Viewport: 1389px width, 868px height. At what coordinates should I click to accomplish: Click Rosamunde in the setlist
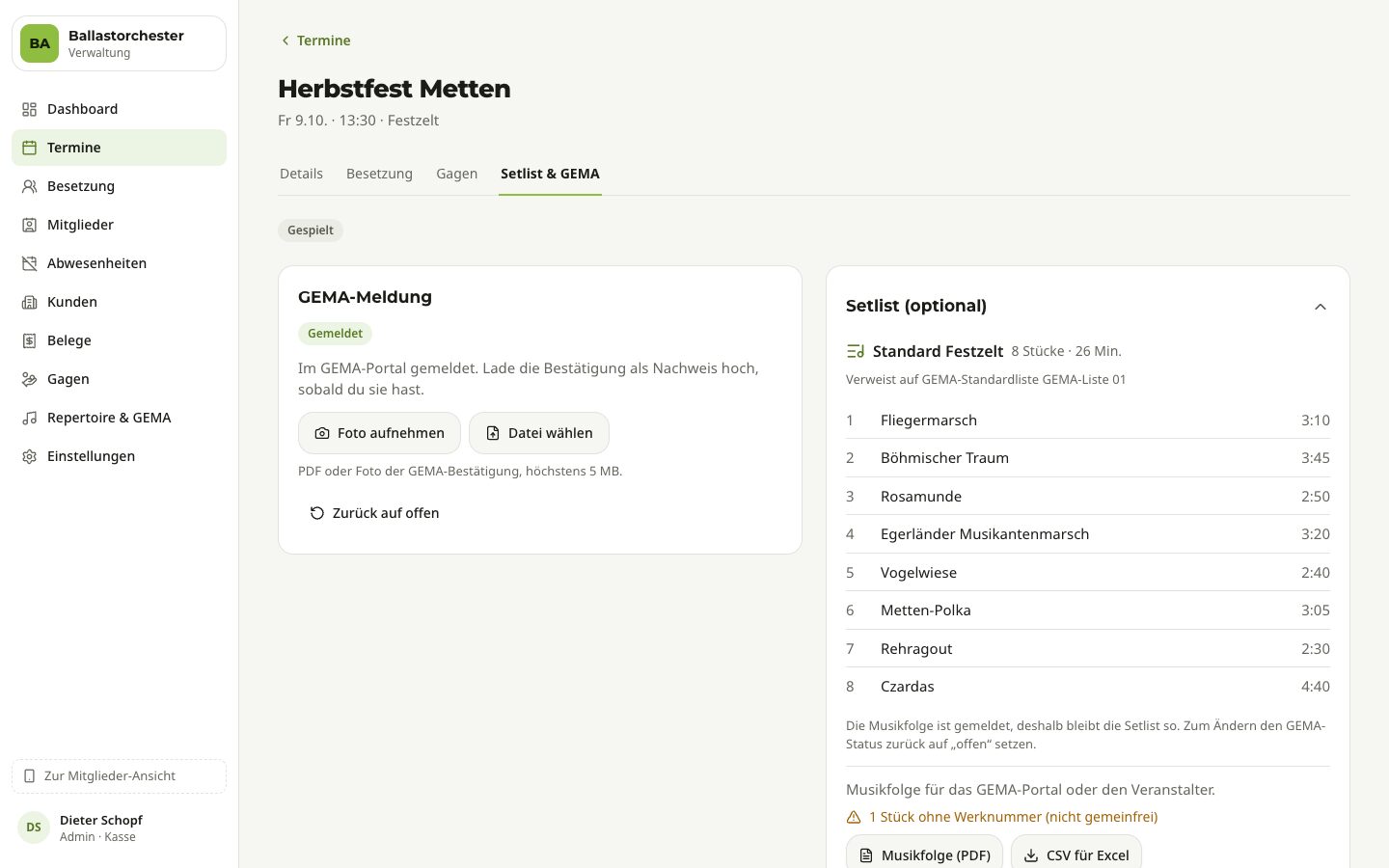coord(1088,497)
